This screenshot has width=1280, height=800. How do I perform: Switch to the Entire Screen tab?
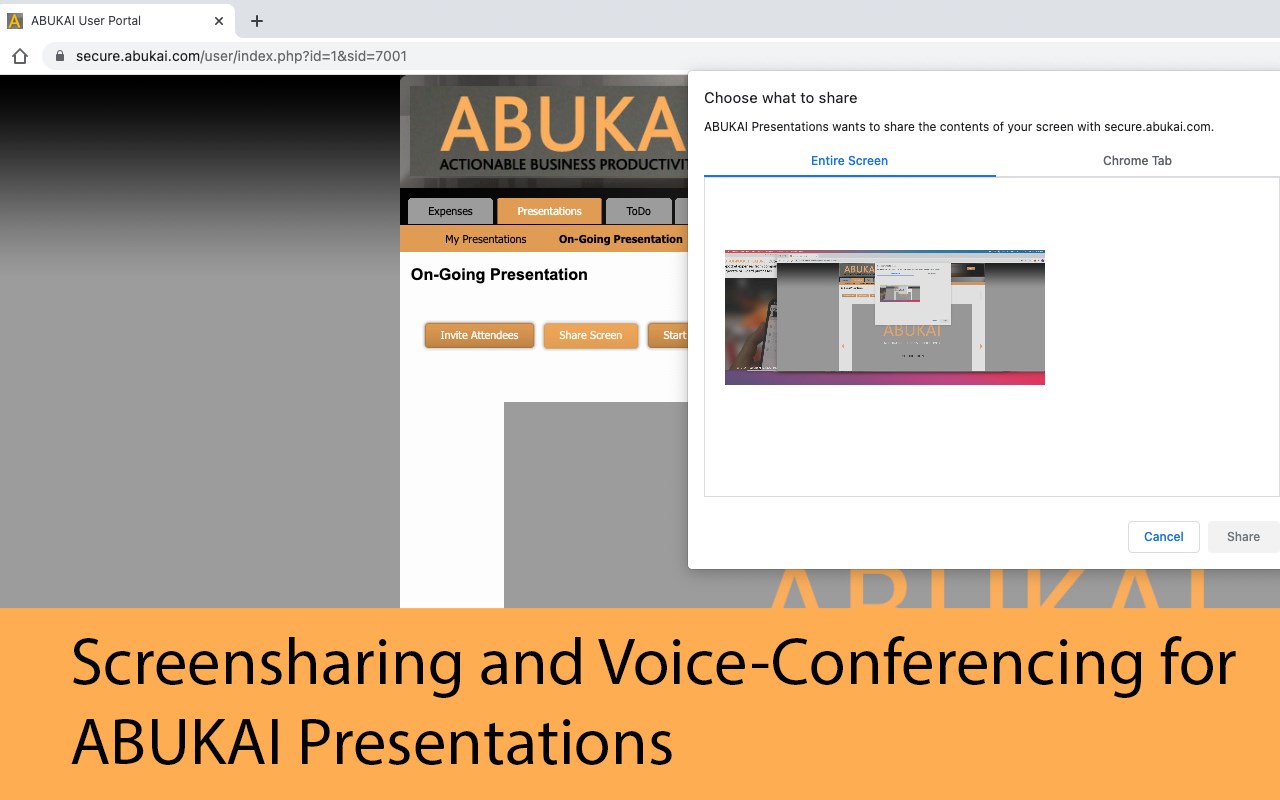(849, 160)
